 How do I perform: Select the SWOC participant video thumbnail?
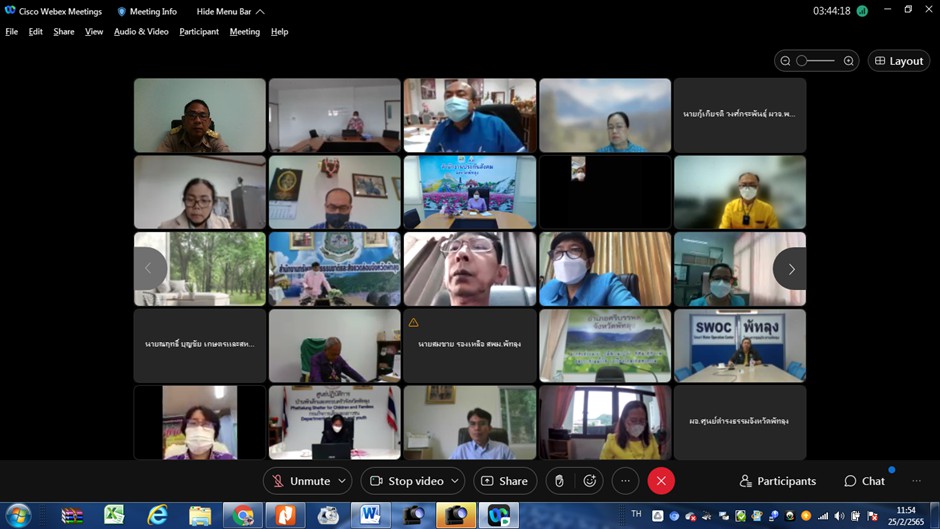(739, 346)
